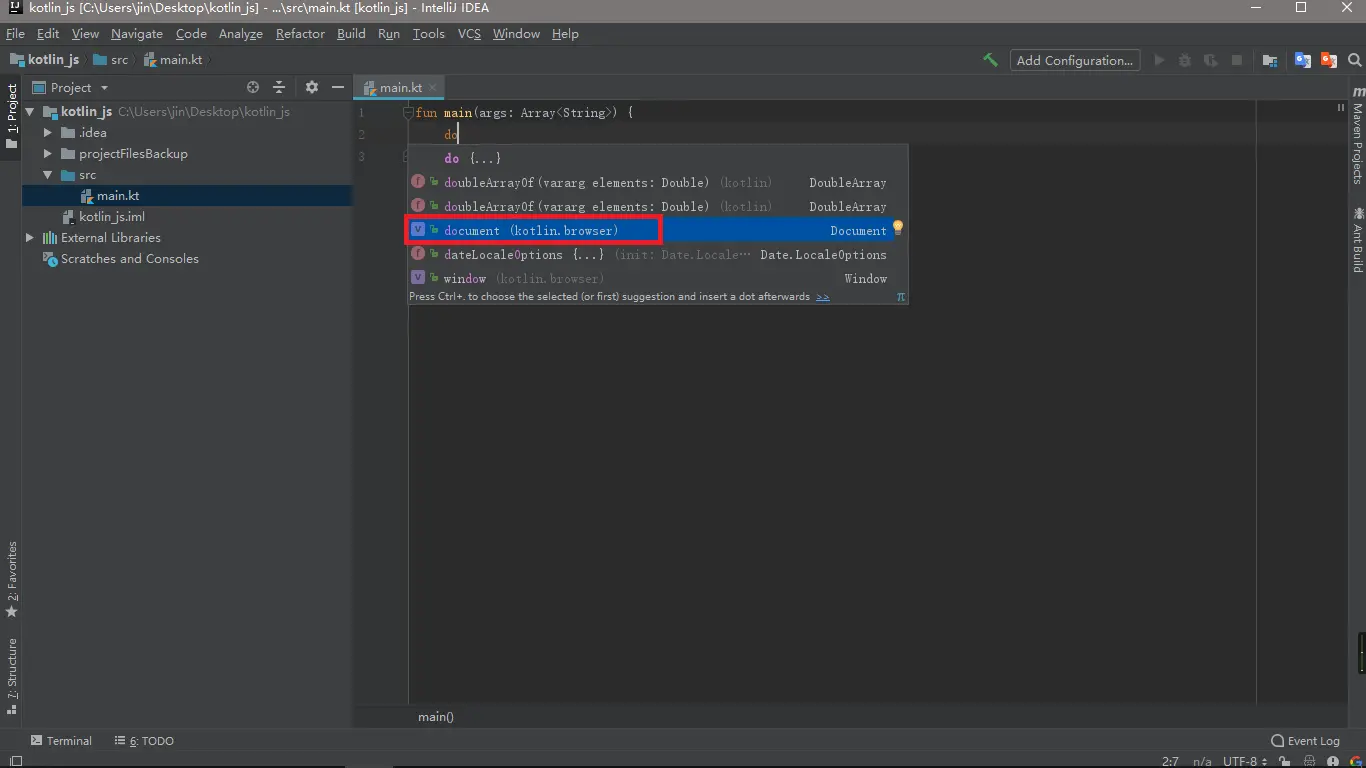Viewport: 1366px width, 768px height.
Task: Click the blue Google Translate icon
Action: 1303,60
